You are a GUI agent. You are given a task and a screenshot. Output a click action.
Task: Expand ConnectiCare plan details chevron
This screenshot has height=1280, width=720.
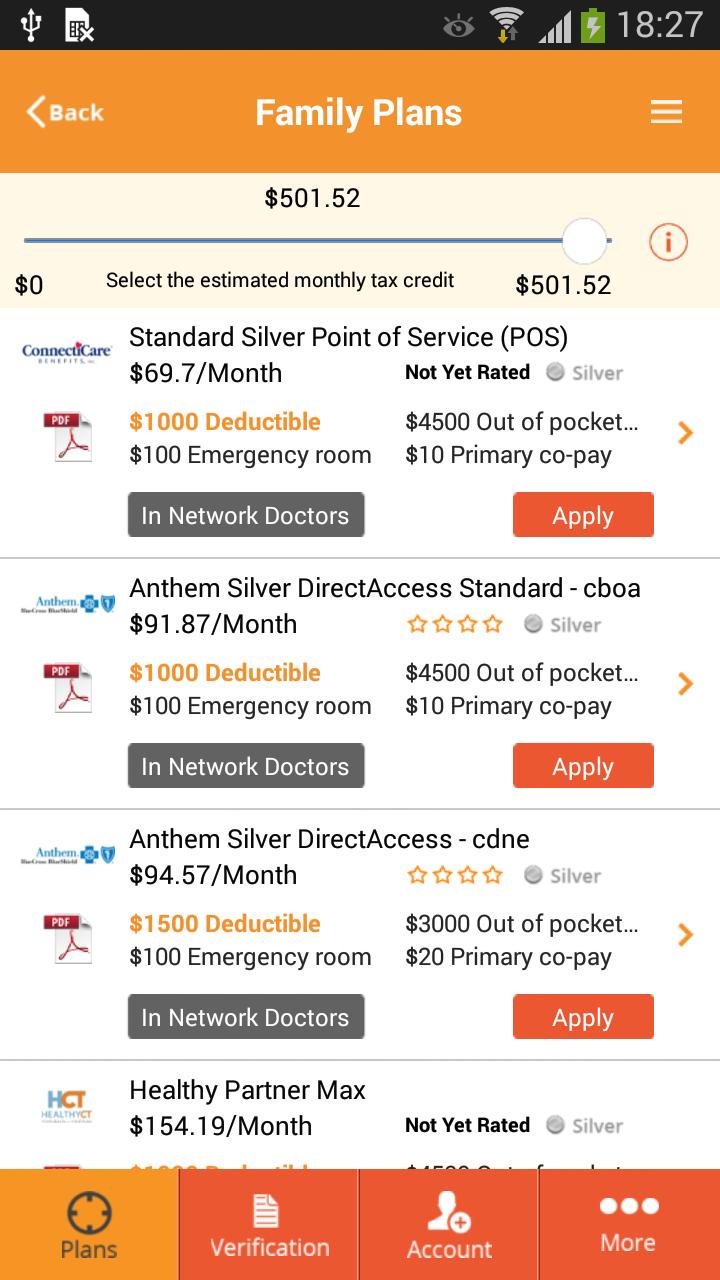coord(685,433)
